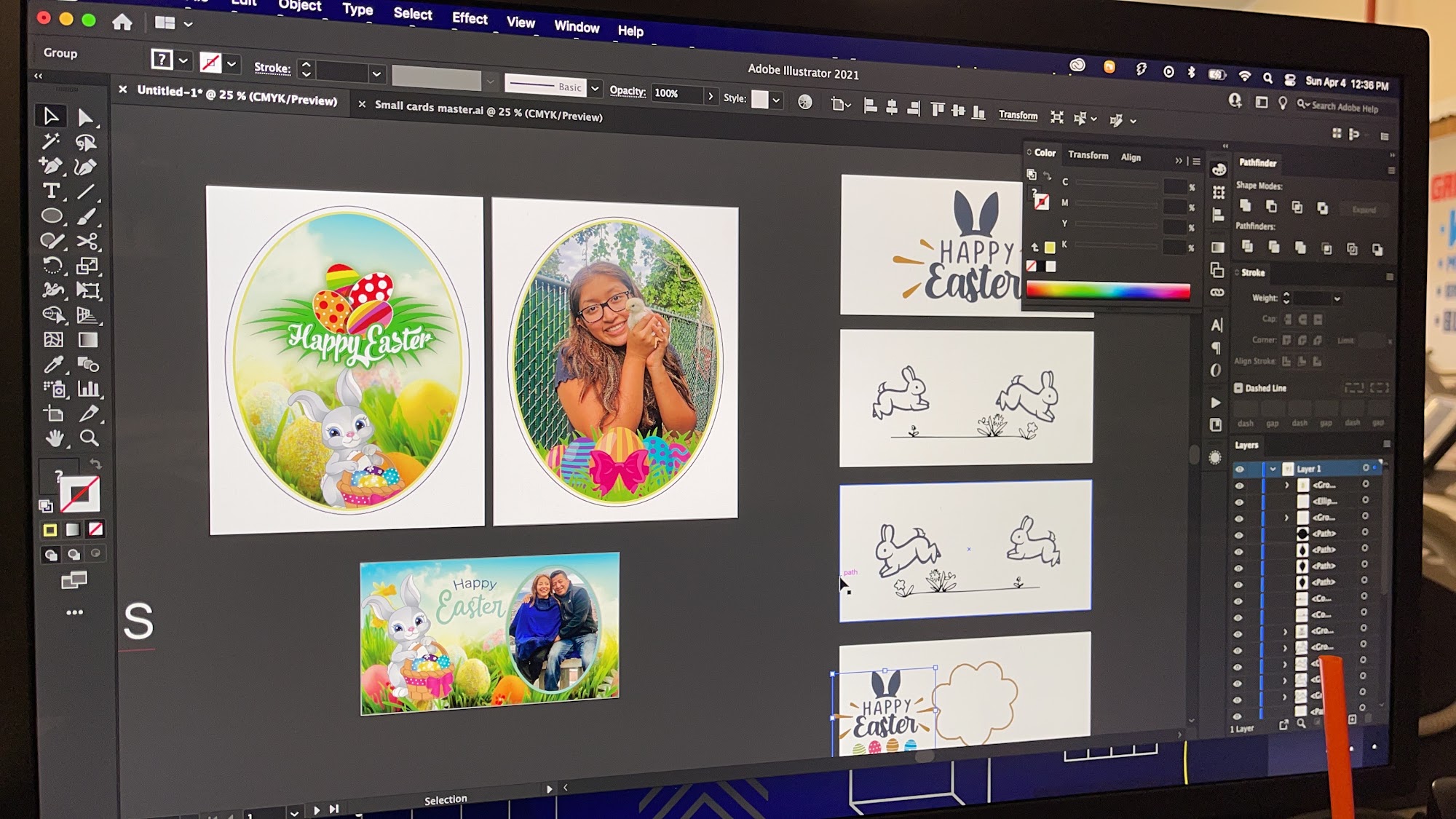1456x819 pixels.
Task: Set Color mode button below fill box
Action: (x=50, y=530)
